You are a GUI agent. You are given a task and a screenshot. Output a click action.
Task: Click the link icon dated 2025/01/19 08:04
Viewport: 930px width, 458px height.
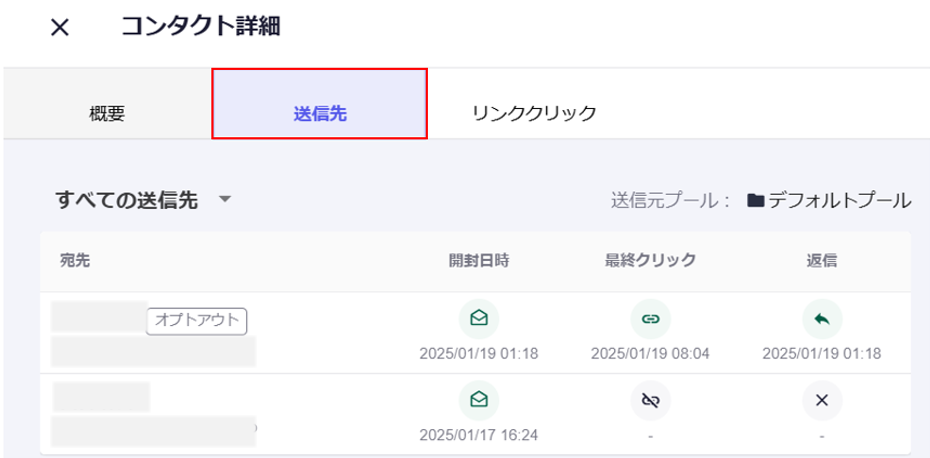pos(650,319)
